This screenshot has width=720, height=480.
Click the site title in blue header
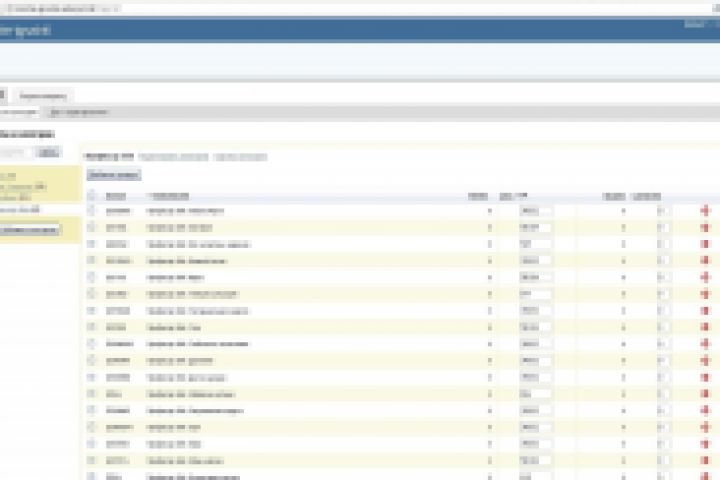[25, 30]
